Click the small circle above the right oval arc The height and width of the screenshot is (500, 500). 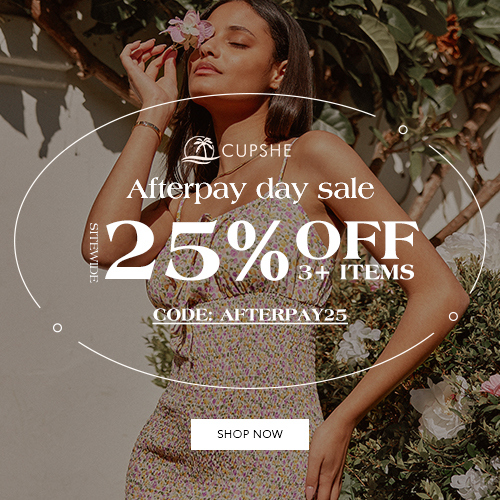403,129
